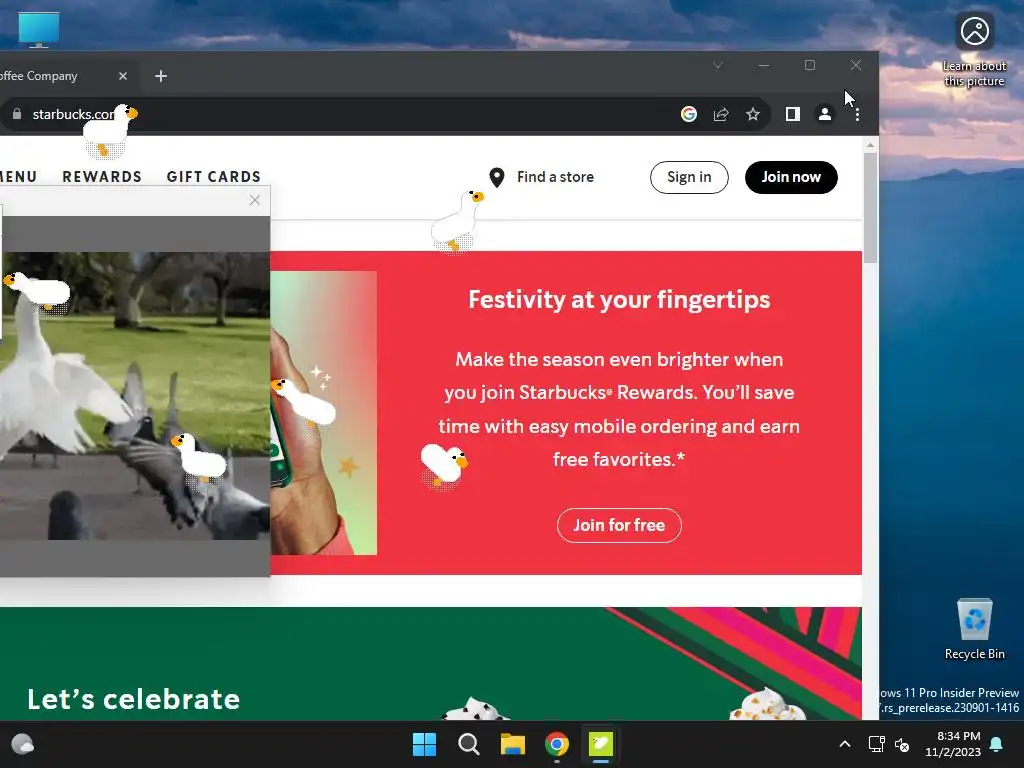Open File Explorer from taskbar
Image resolution: width=1024 pixels, height=768 pixels.
513,744
